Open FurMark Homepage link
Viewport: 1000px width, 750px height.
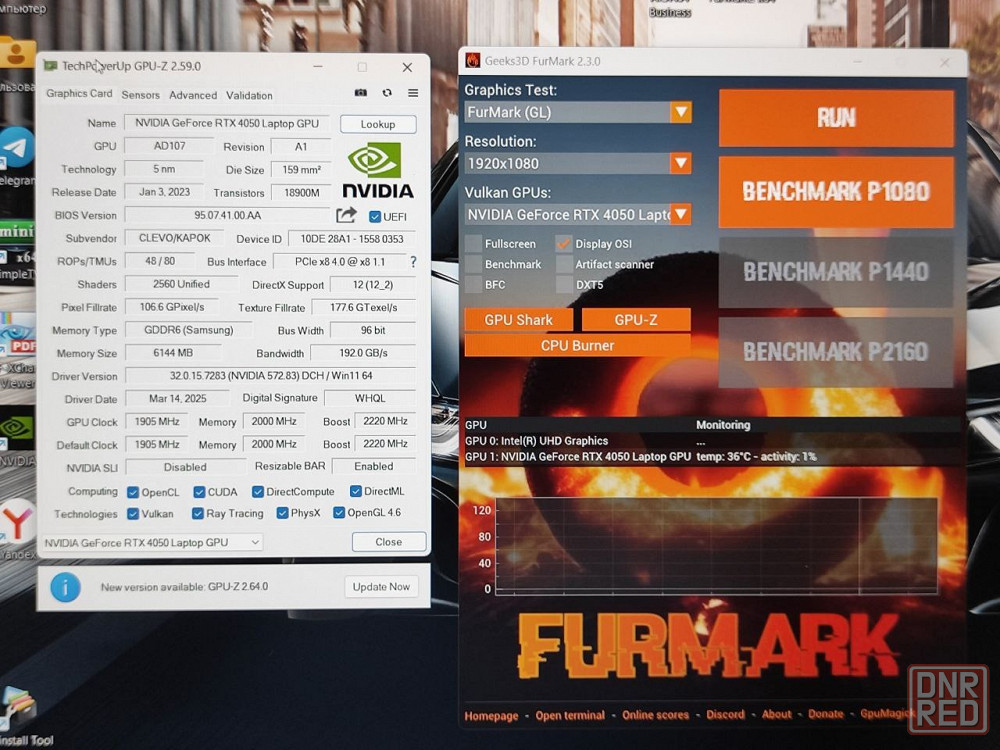click(491, 716)
